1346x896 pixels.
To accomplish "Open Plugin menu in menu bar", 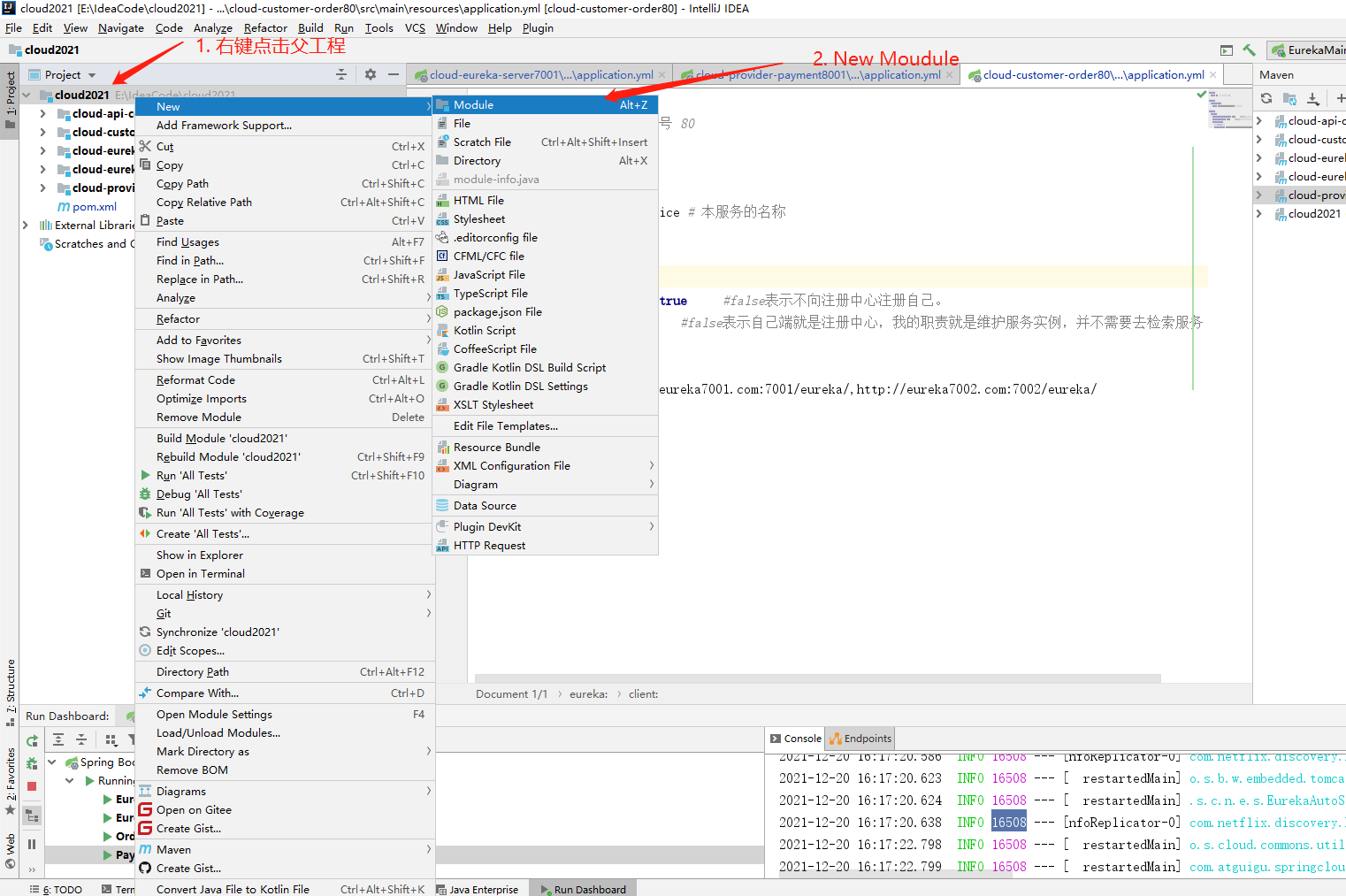I will click(538, 28).
